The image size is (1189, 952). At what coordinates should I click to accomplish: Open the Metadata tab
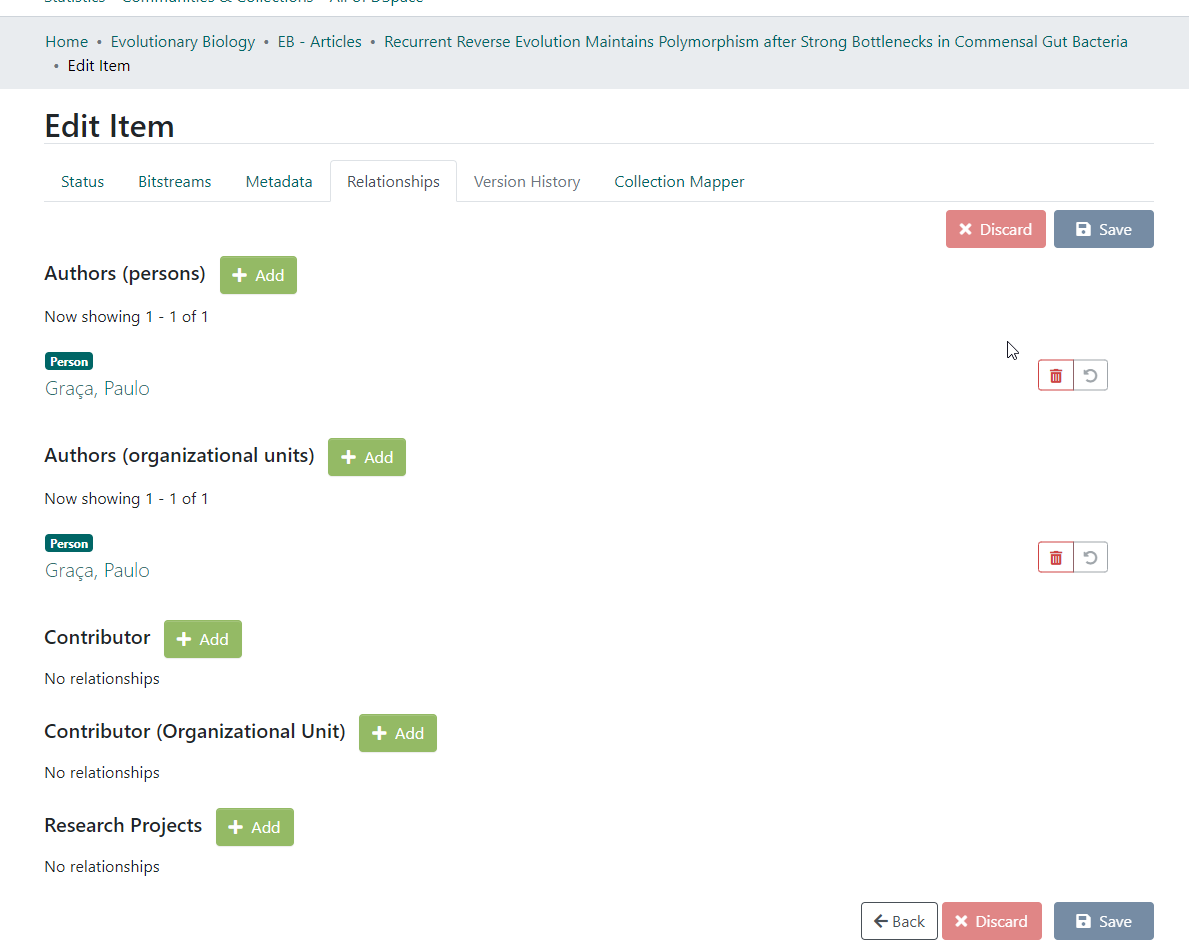(278, 181)
